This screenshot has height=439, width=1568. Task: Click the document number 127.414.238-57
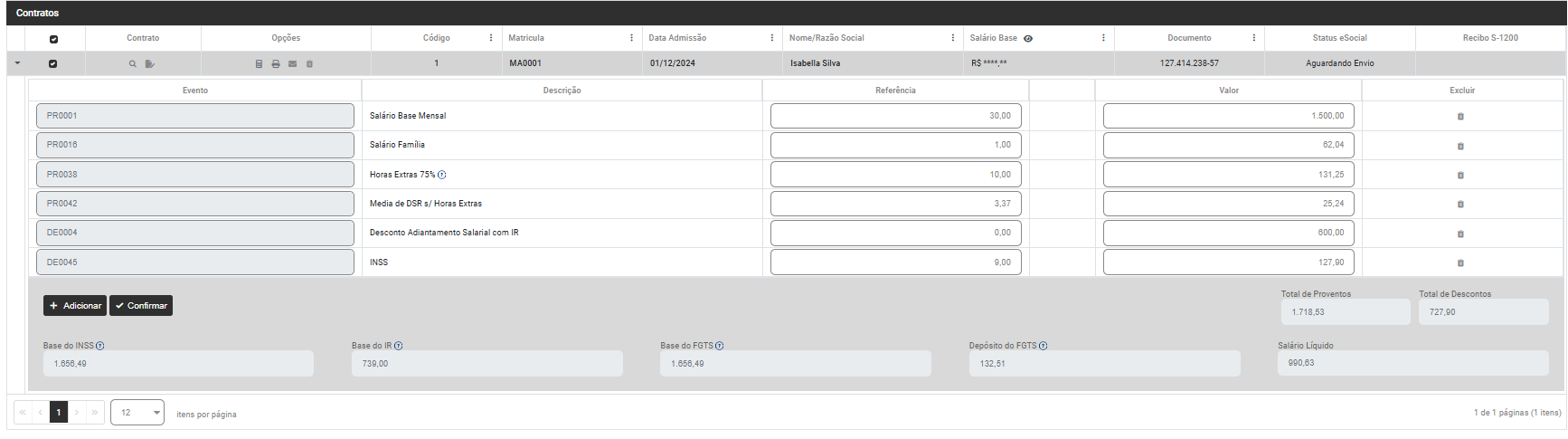tap(1189, 63)
